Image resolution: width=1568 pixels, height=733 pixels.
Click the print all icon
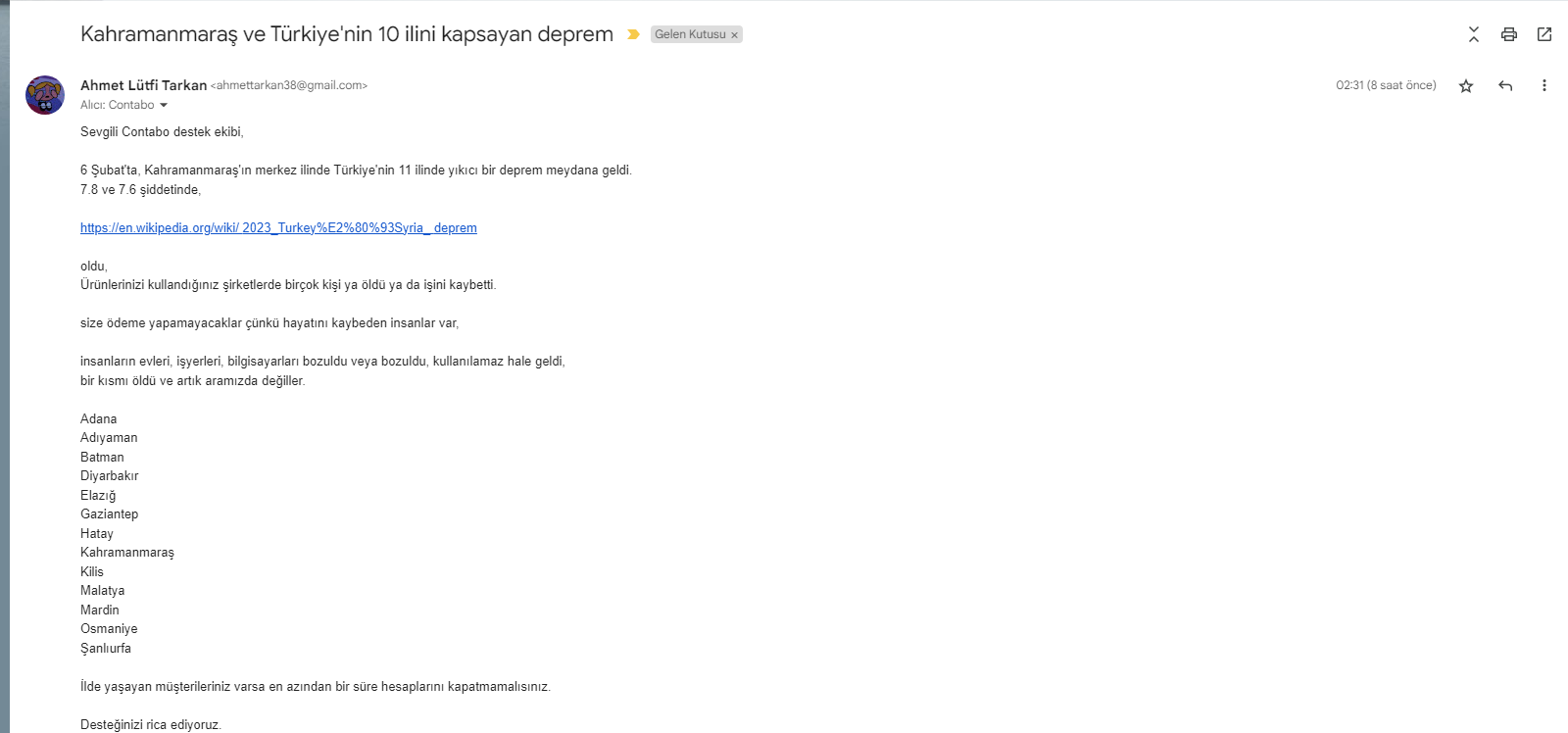tap(1509, 34)
